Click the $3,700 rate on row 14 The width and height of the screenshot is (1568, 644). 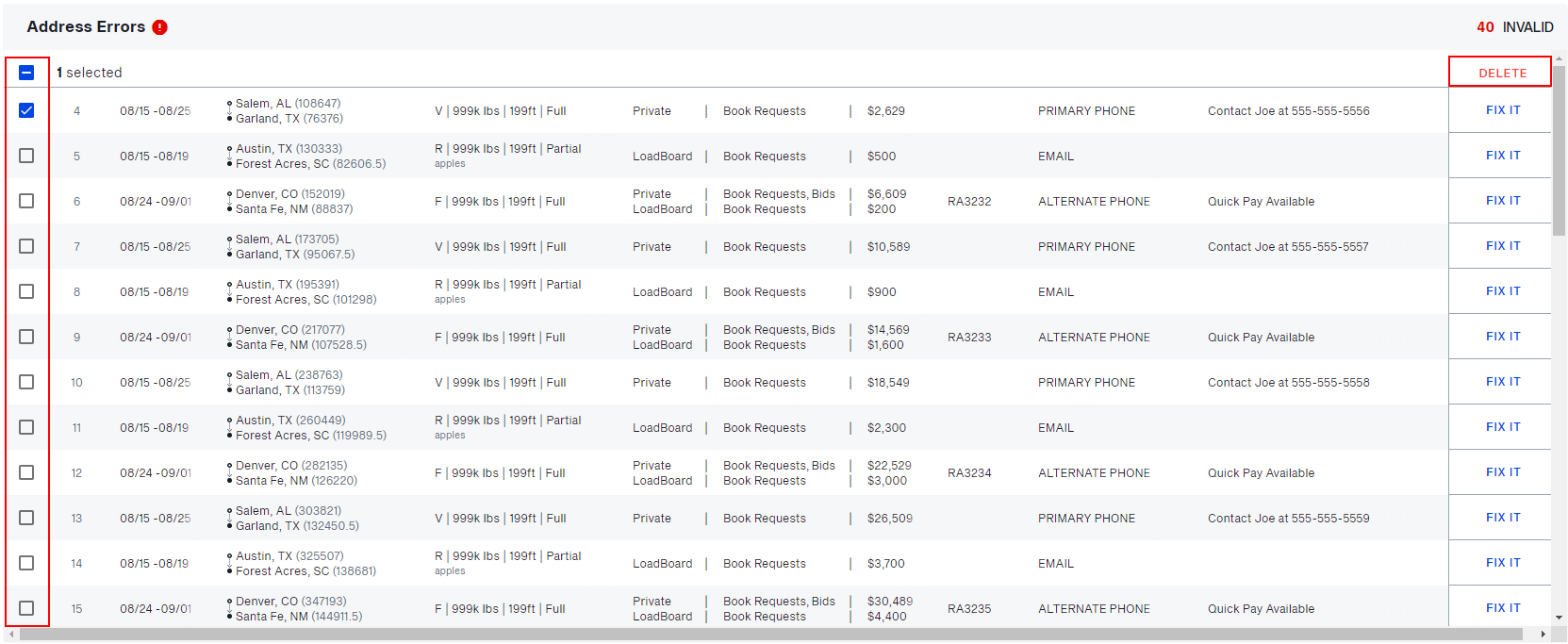click(885, 564)
